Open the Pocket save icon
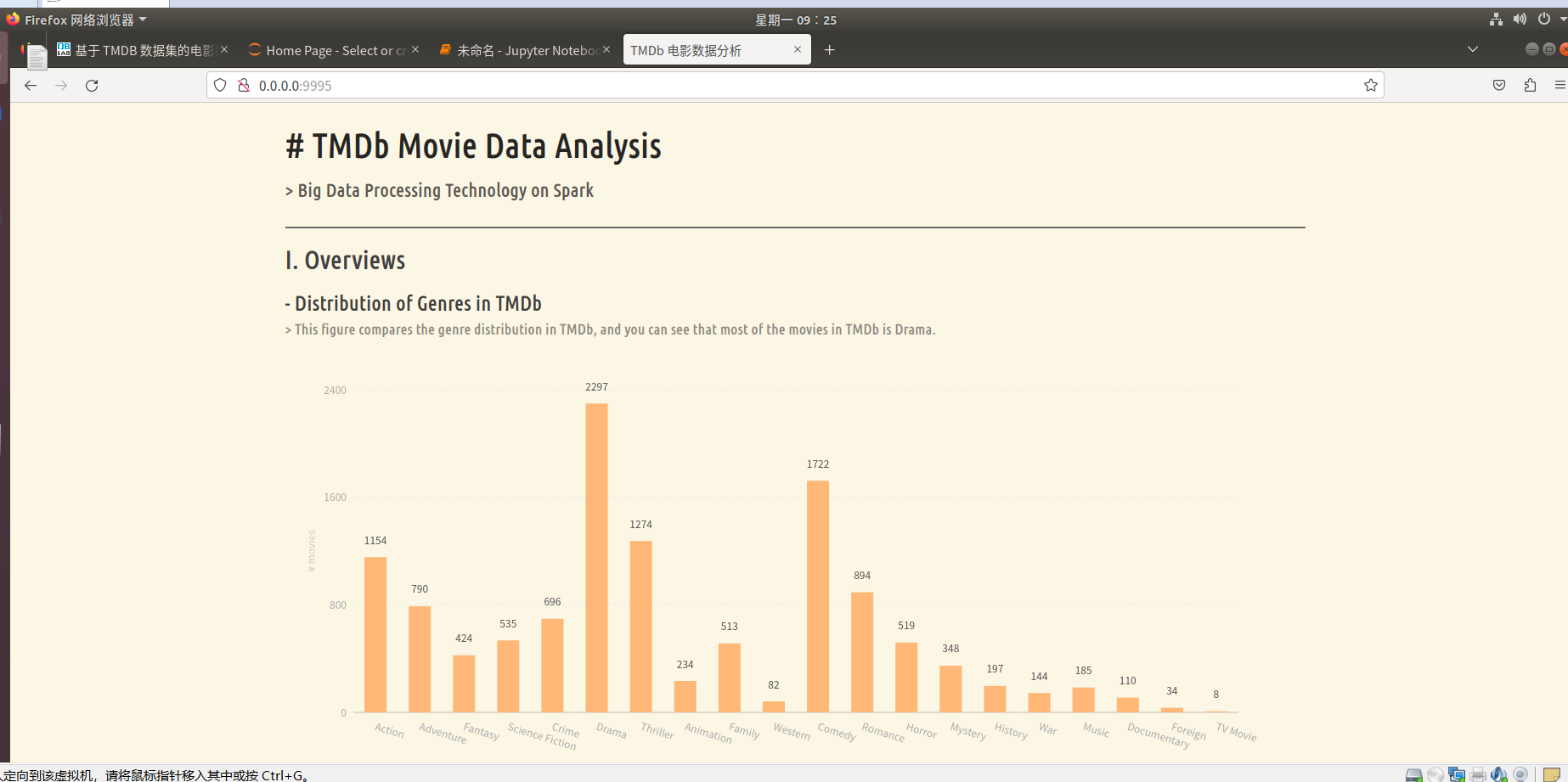The height and width of the screenshot is (782, 1568). (1499, 85)
